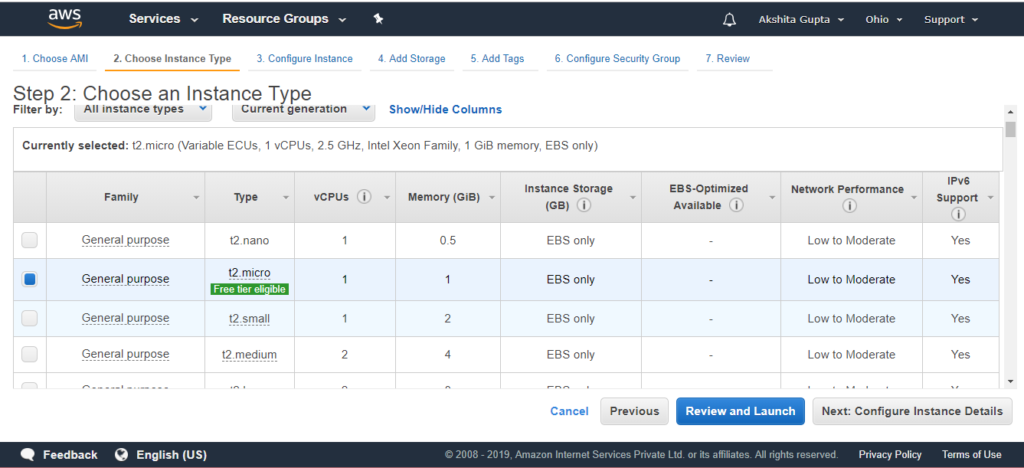Image resolution: width=1024 pixels, height=468 pixels.
Task: Go to the 7. Review step
Action: click(728, 59)
